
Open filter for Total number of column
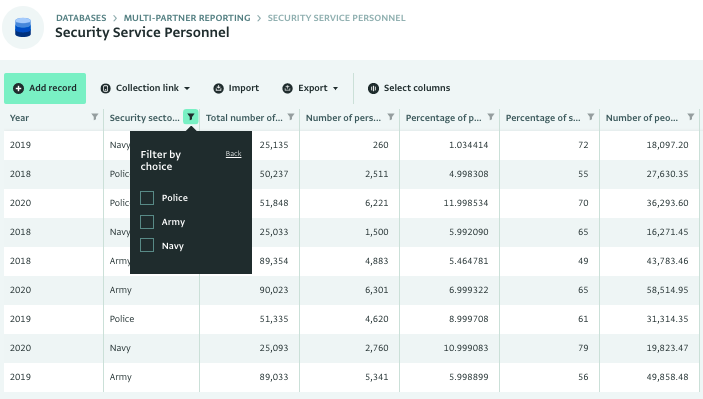[x=291, y=117]
